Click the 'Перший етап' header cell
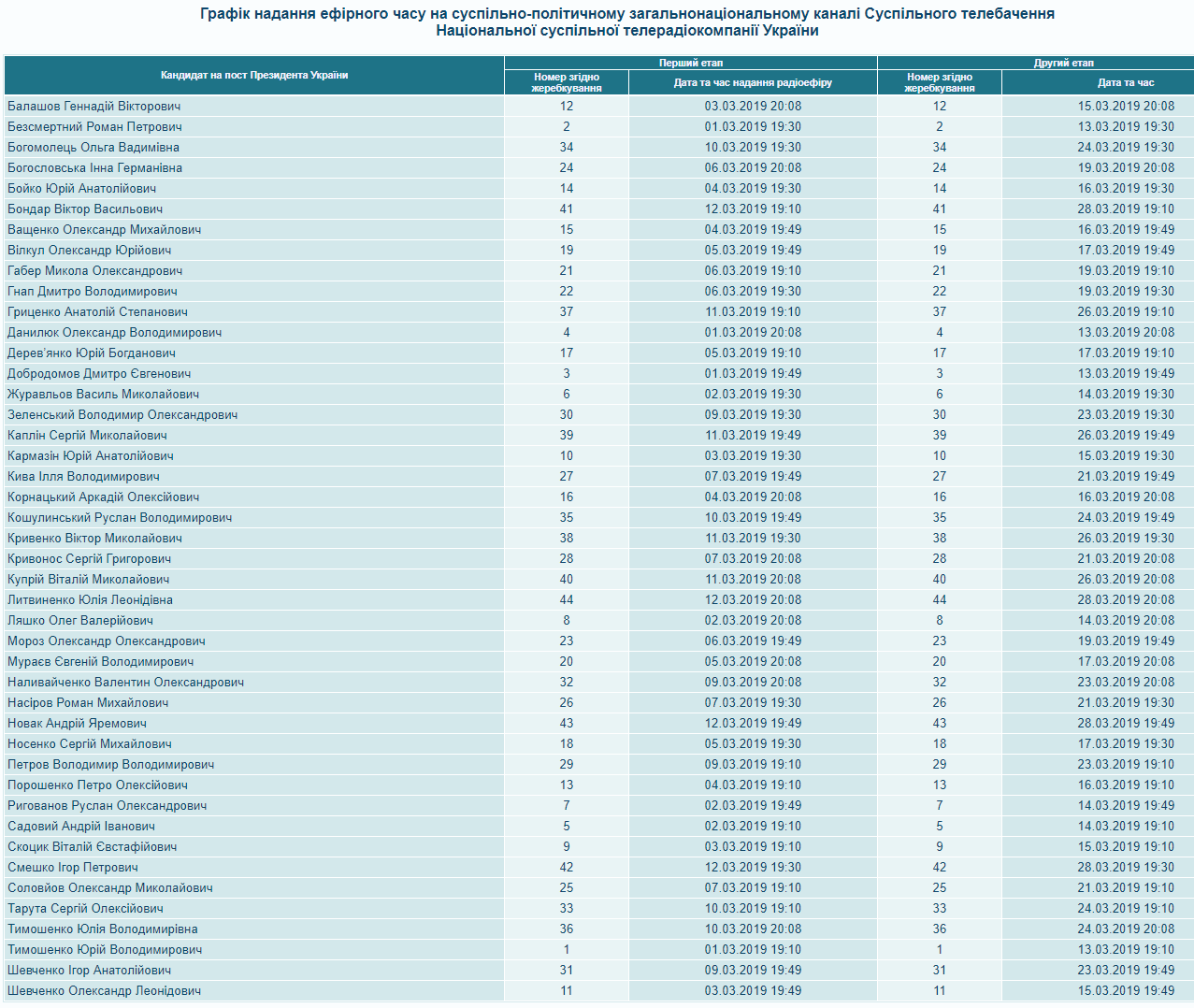The image size is (1194, 1008). (690, 63)
